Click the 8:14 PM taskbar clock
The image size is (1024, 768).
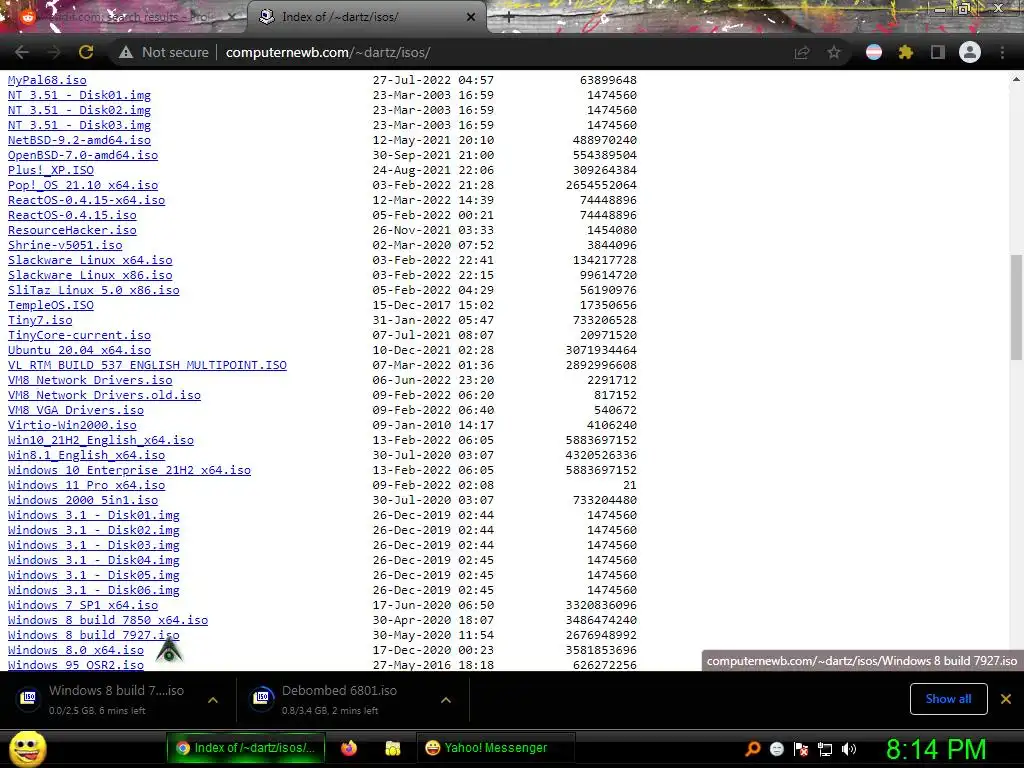pyautogui.click(x=936, y=749)
